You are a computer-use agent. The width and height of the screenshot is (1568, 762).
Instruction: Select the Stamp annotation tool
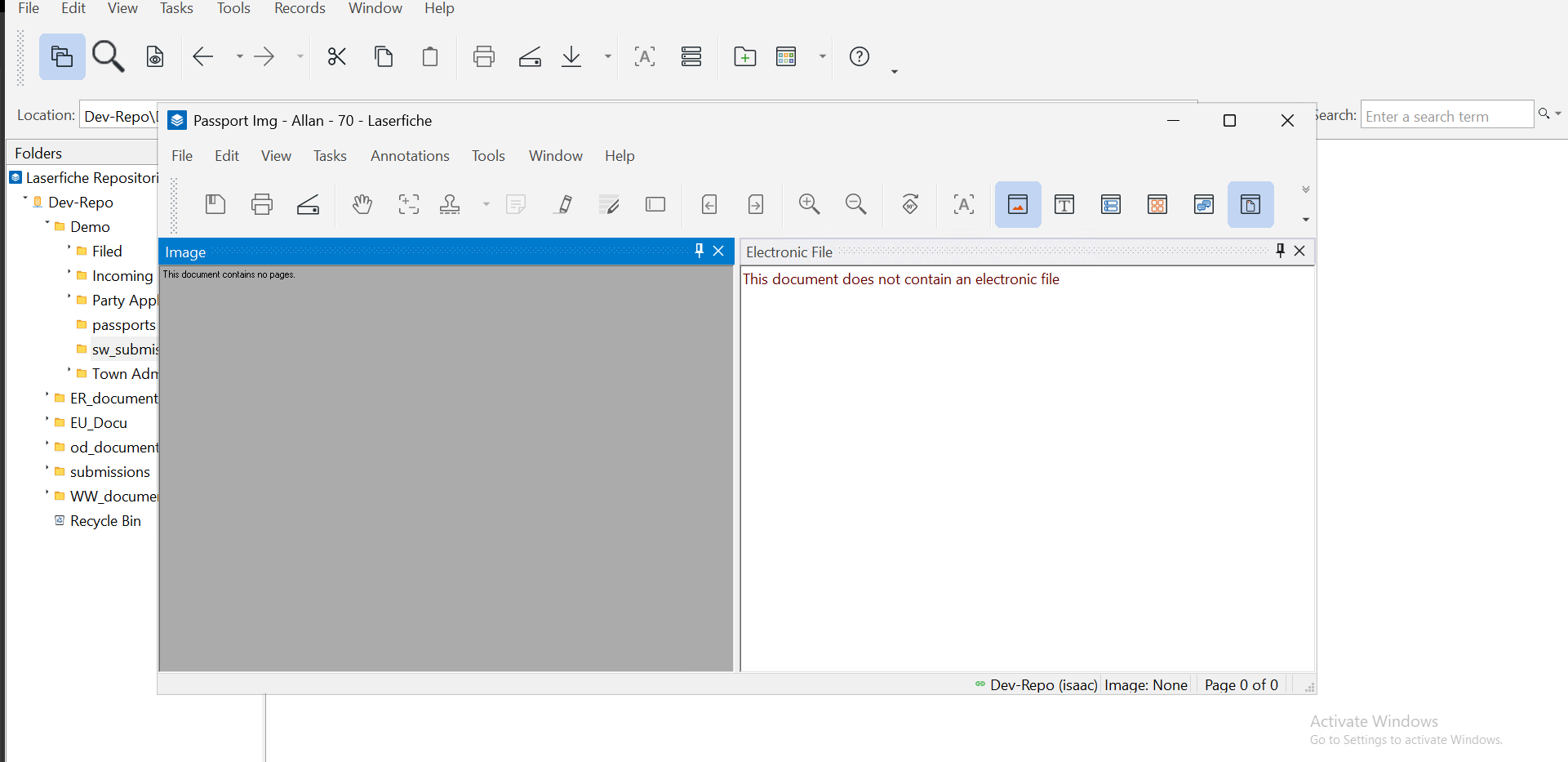coord(450,204)
